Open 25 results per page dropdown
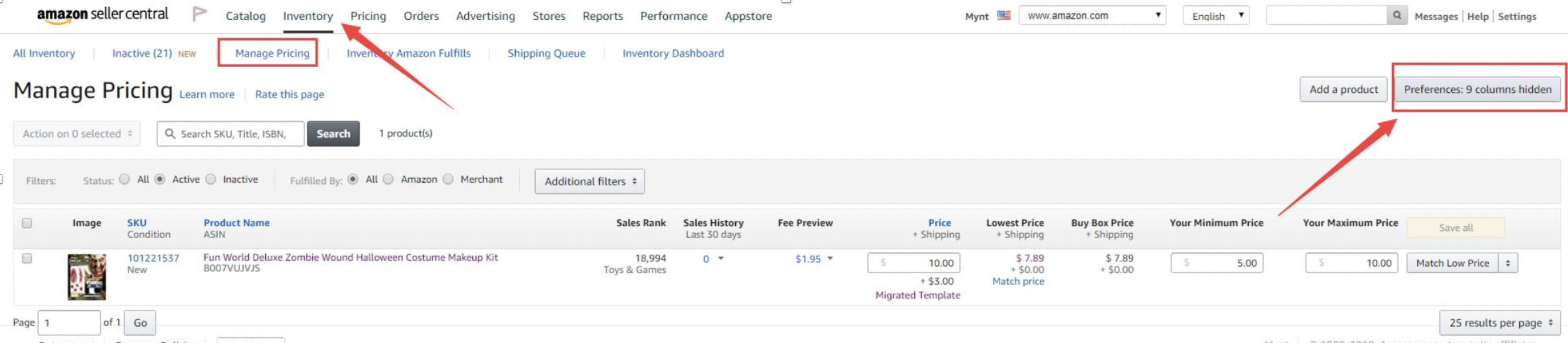This screenshot has height=343, width=1568. click(x=1501, y=323)
